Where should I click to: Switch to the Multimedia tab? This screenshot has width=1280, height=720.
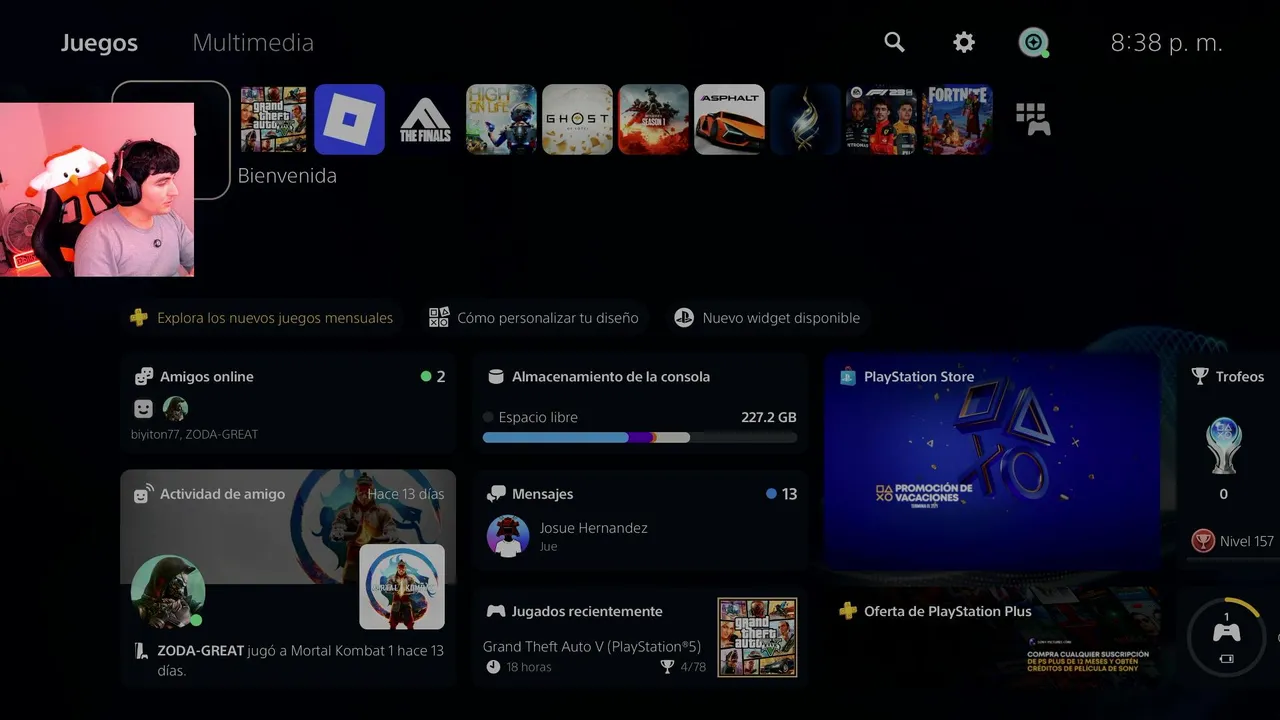pyautogui.click(x=253, y=43)
